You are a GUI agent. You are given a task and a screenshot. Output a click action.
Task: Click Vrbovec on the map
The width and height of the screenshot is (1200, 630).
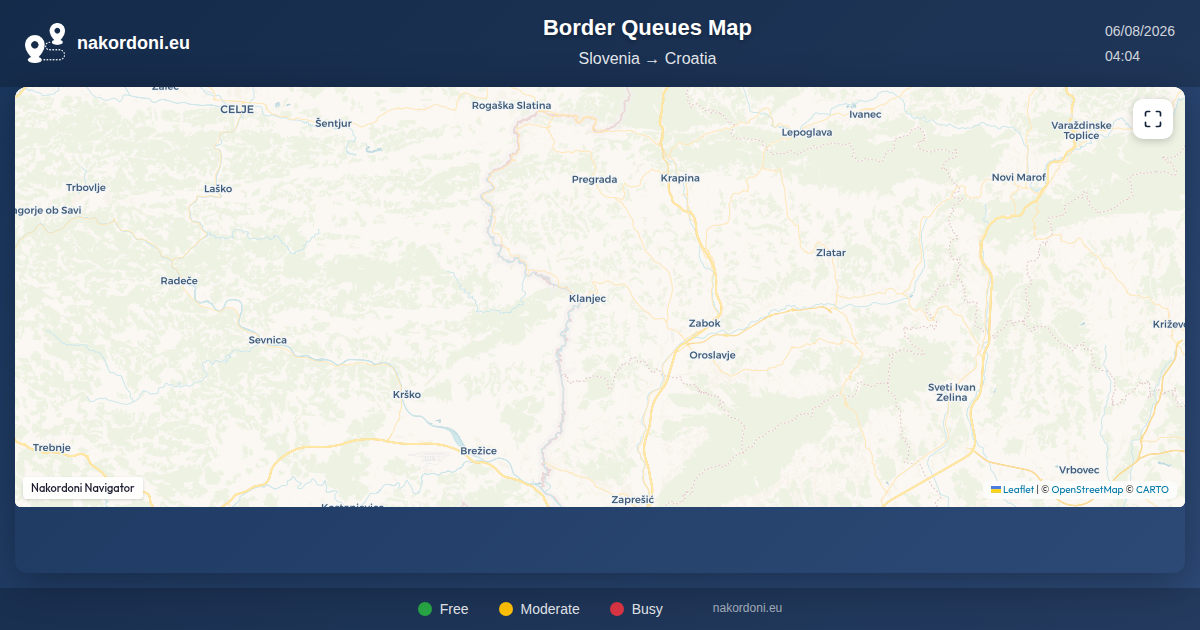[x=1079, y=470]
